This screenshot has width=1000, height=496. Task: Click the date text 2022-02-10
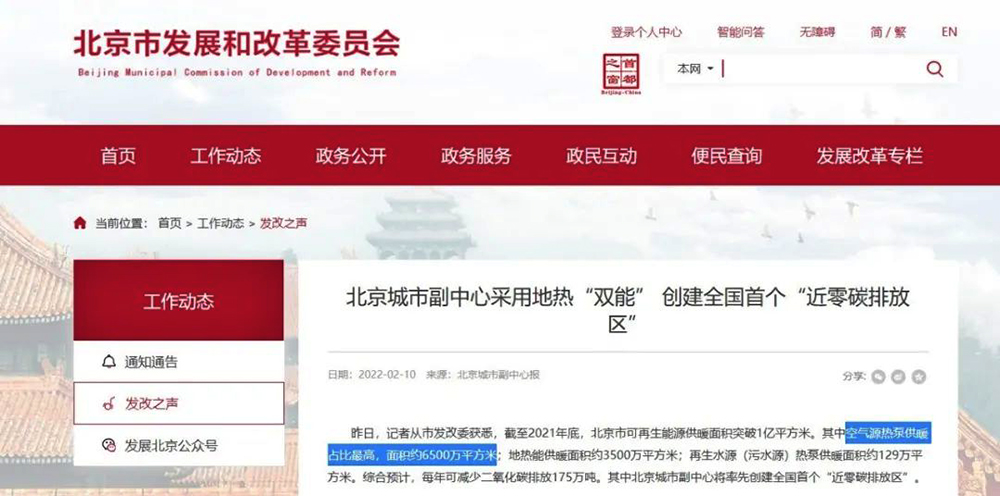pyautogui.click(x=387, y=375)
